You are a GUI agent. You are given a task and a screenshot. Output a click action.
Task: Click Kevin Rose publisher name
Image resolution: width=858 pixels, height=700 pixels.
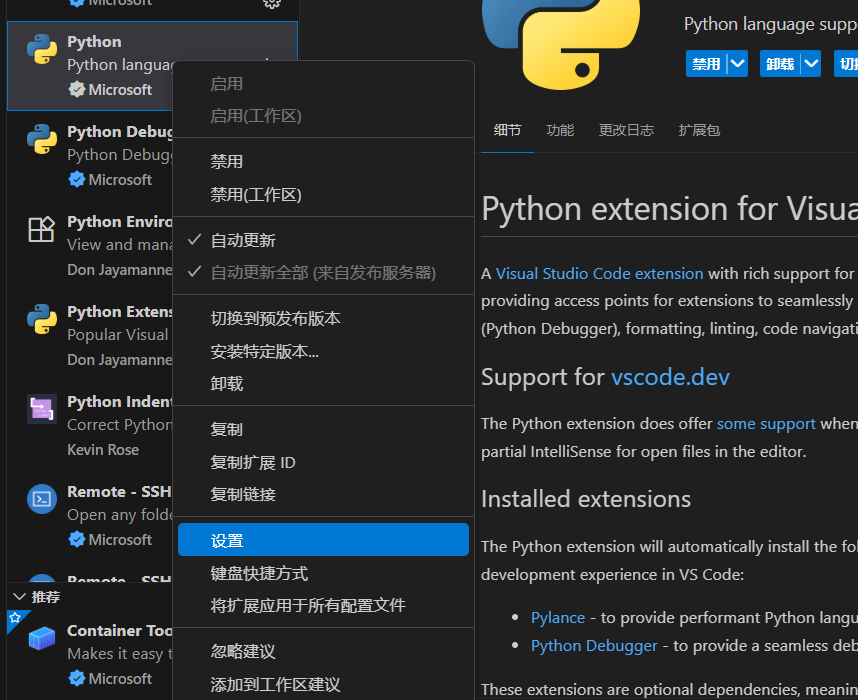103,449
